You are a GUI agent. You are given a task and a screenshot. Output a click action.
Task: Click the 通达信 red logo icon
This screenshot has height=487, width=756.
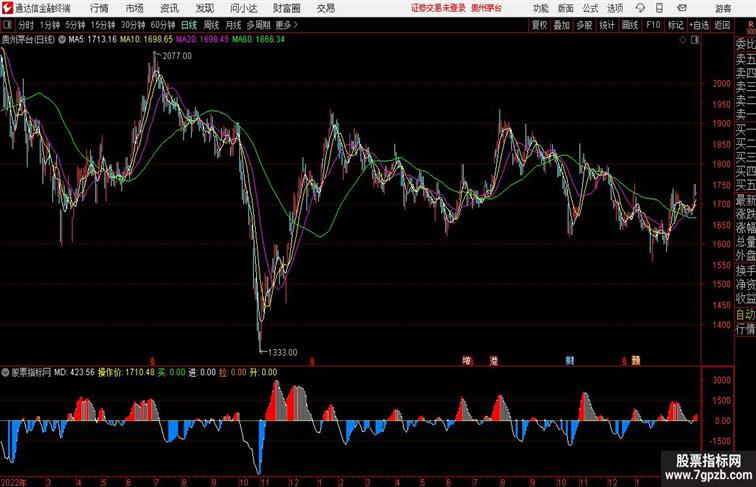pyautogui.click(x=7, y=8)
